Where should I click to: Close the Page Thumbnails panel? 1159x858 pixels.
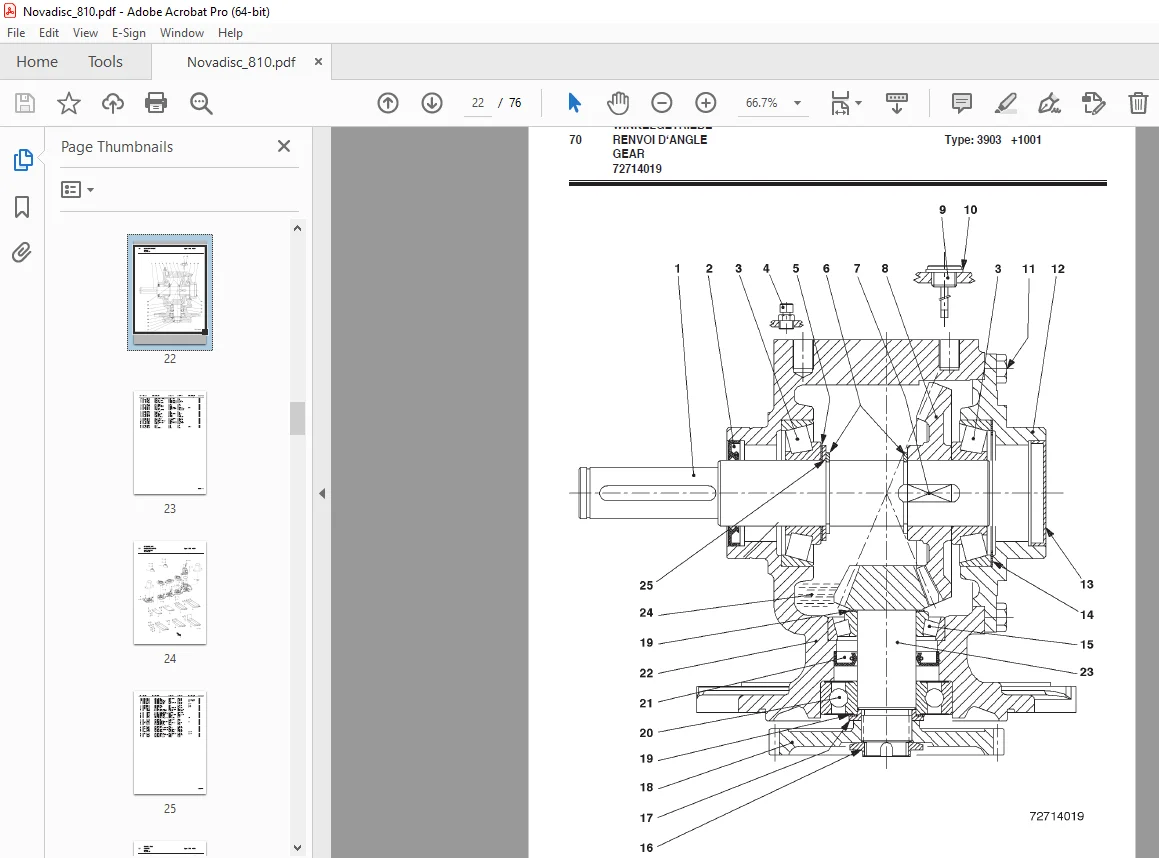284,146
